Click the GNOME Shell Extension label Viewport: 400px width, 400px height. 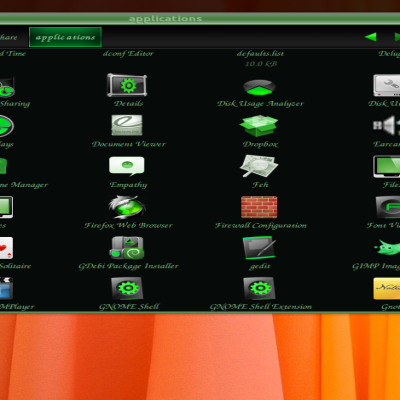261,307
